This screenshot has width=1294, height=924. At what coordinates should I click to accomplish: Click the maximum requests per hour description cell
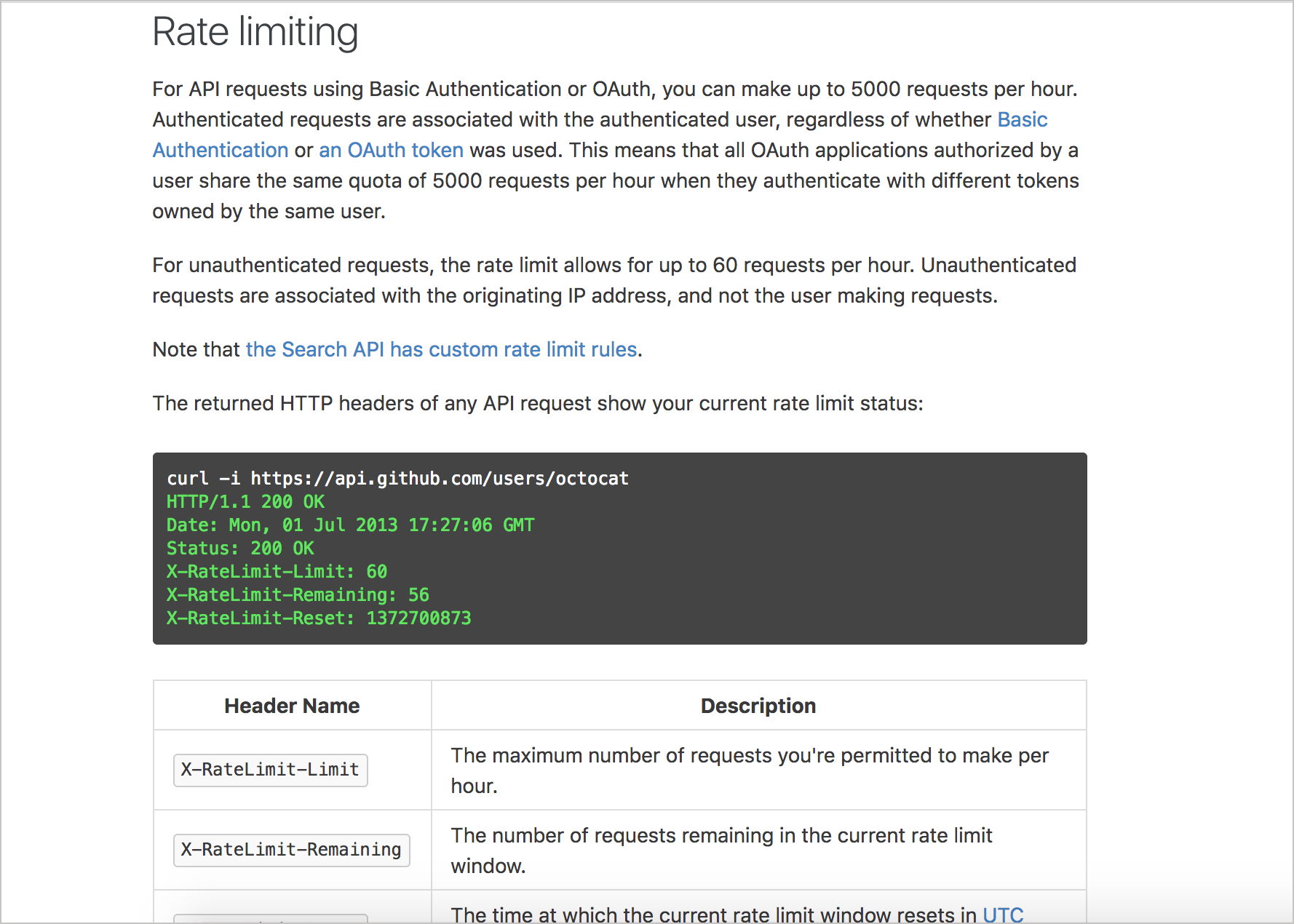pos(750,770)
